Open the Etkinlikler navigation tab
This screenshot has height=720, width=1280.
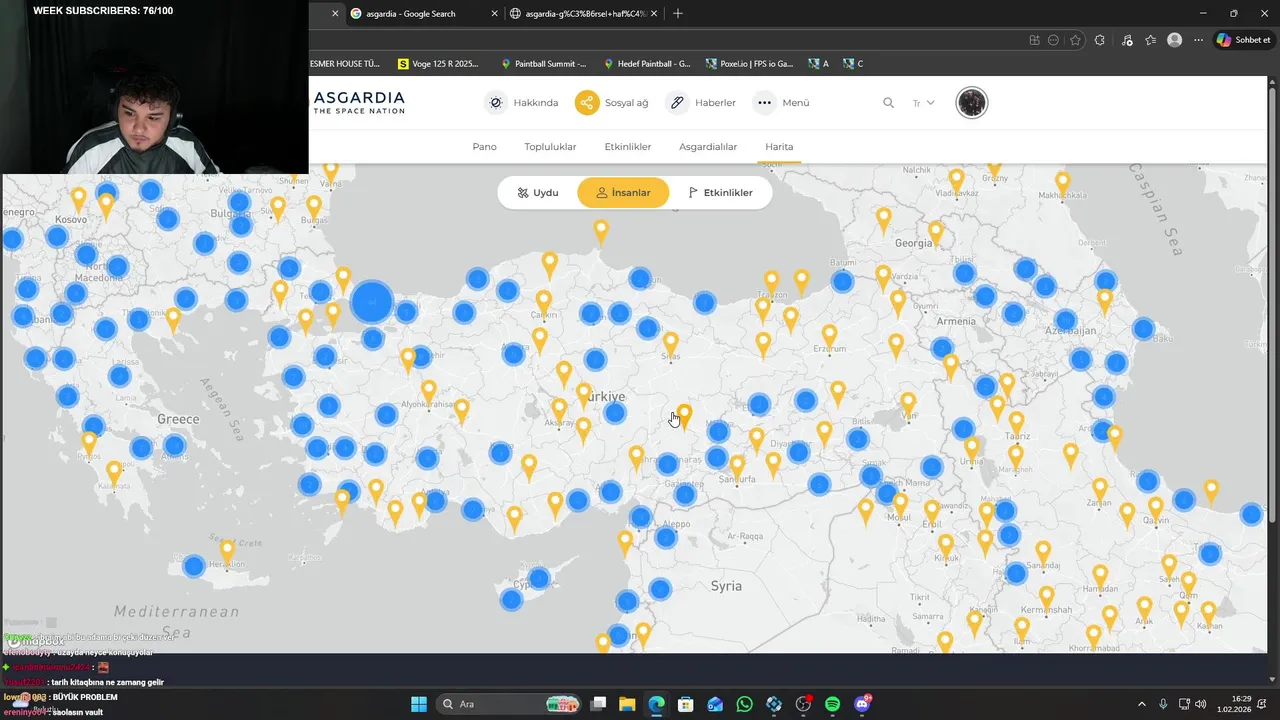tap(627, 147)
